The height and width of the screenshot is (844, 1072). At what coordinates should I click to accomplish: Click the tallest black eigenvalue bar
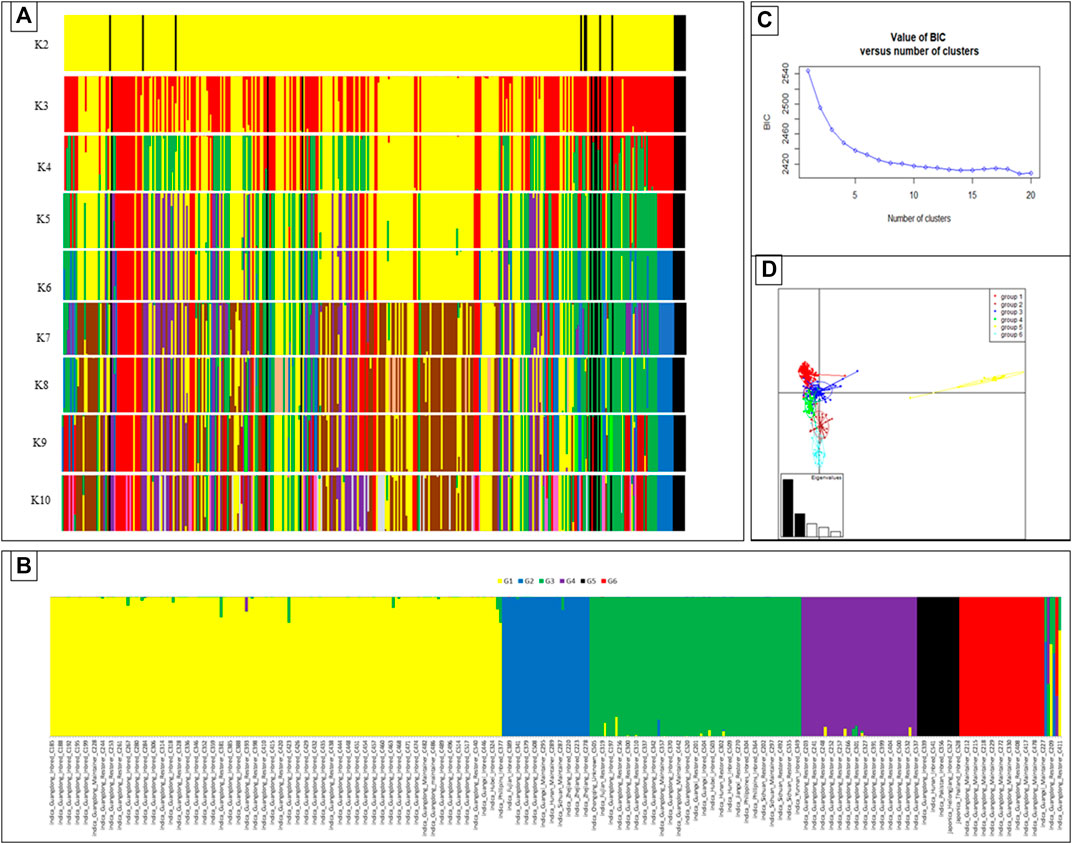[788, 508]
